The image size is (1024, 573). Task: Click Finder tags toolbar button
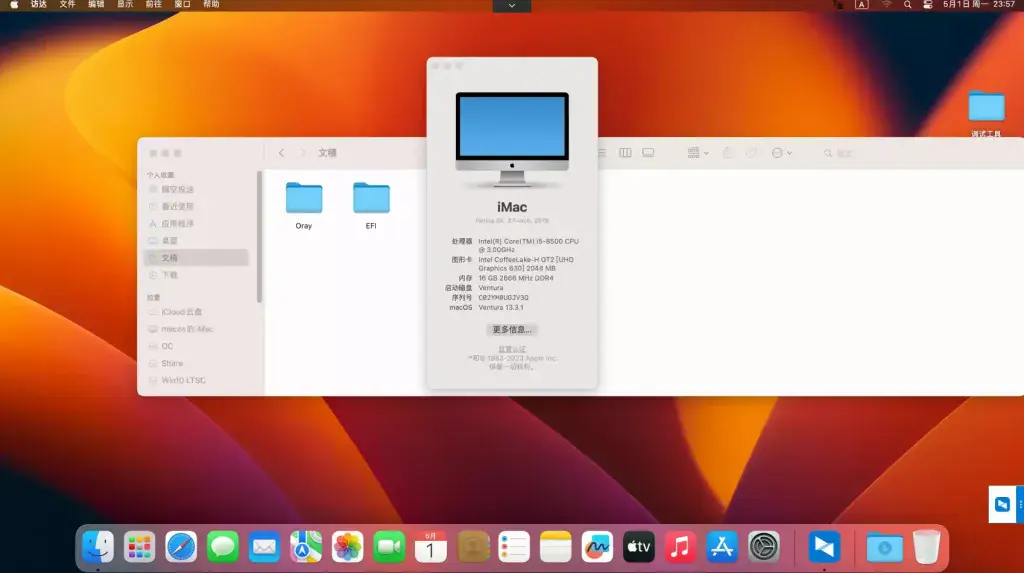pos(752,153)
